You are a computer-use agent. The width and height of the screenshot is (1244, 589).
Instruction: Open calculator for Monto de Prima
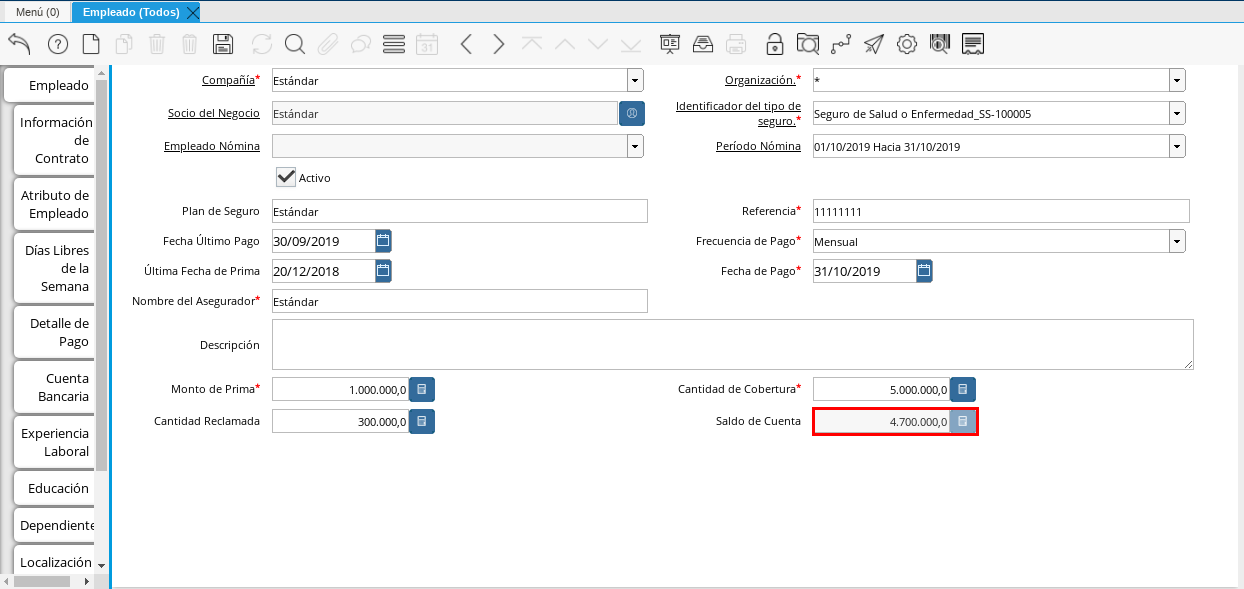coord(422,389)
